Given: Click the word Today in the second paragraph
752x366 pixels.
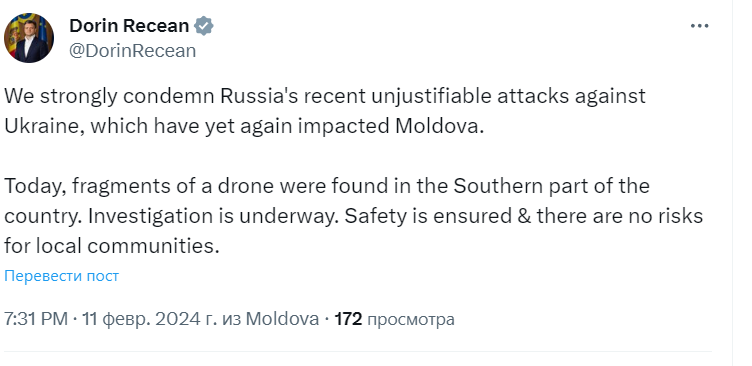Looking at the screenshot, I should (35, 186).
